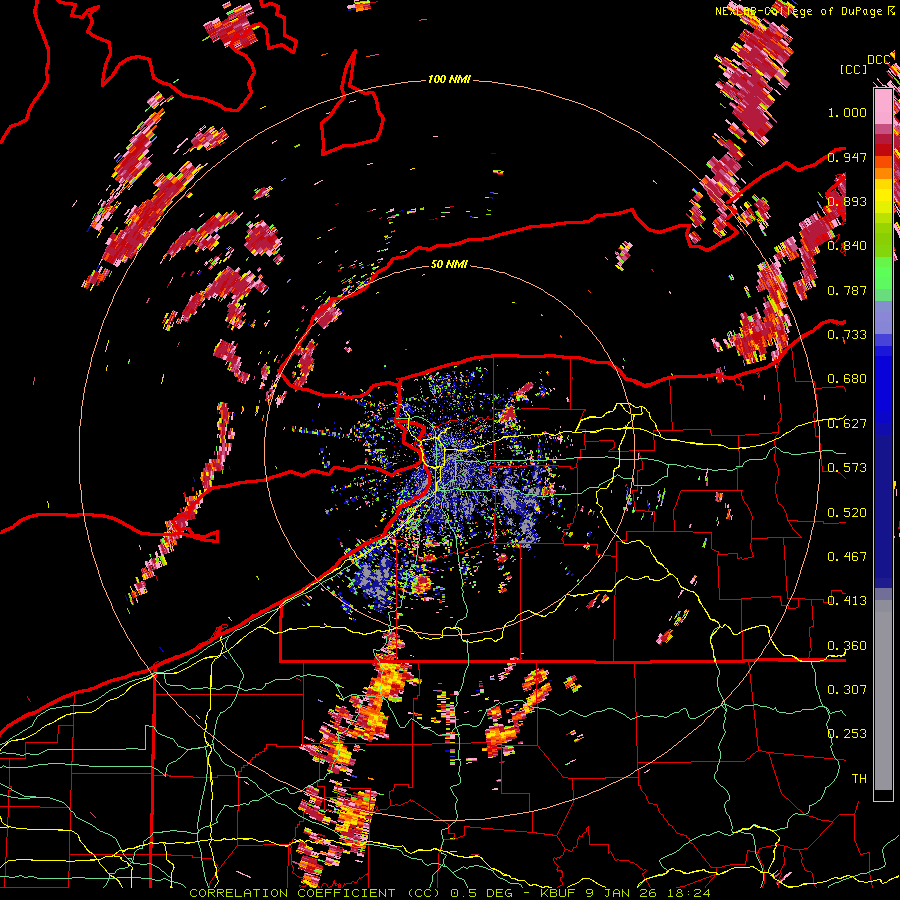
Task: Select the 0.947 legend value
Action: click(847, 157)
